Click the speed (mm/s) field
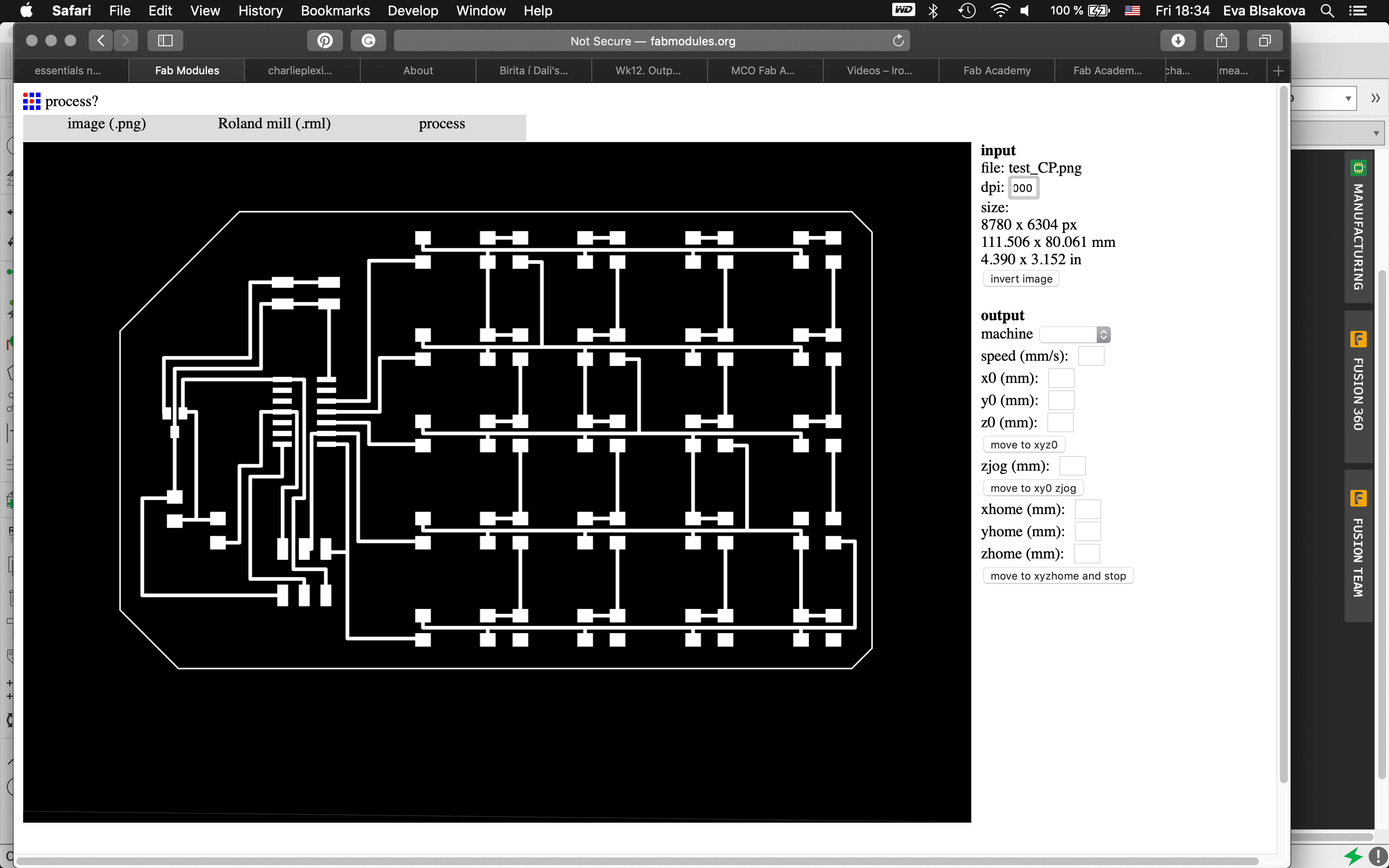The width and height of the screenshot is (1389, 868). coord(1090,356)
